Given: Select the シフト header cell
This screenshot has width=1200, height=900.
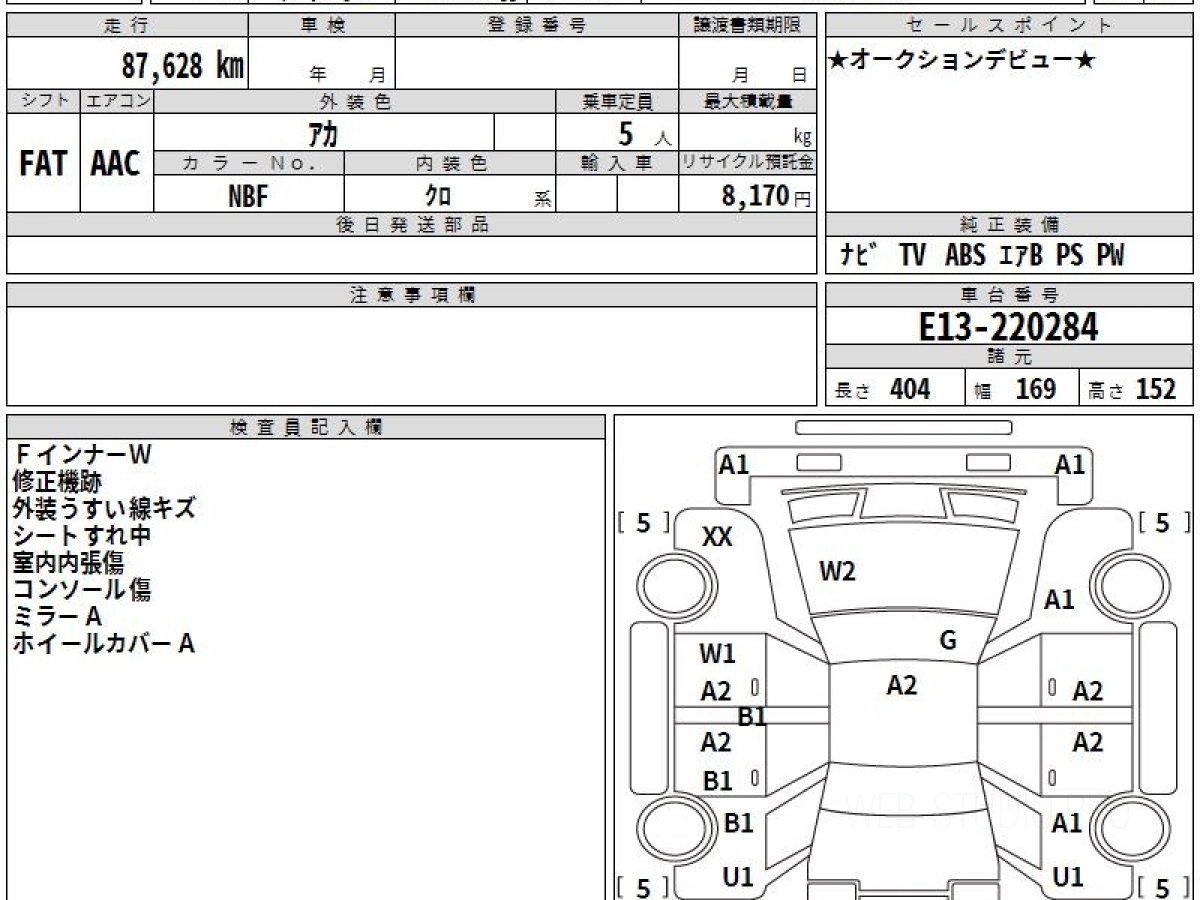Looking at the screenshot, I should coord(43,101).
